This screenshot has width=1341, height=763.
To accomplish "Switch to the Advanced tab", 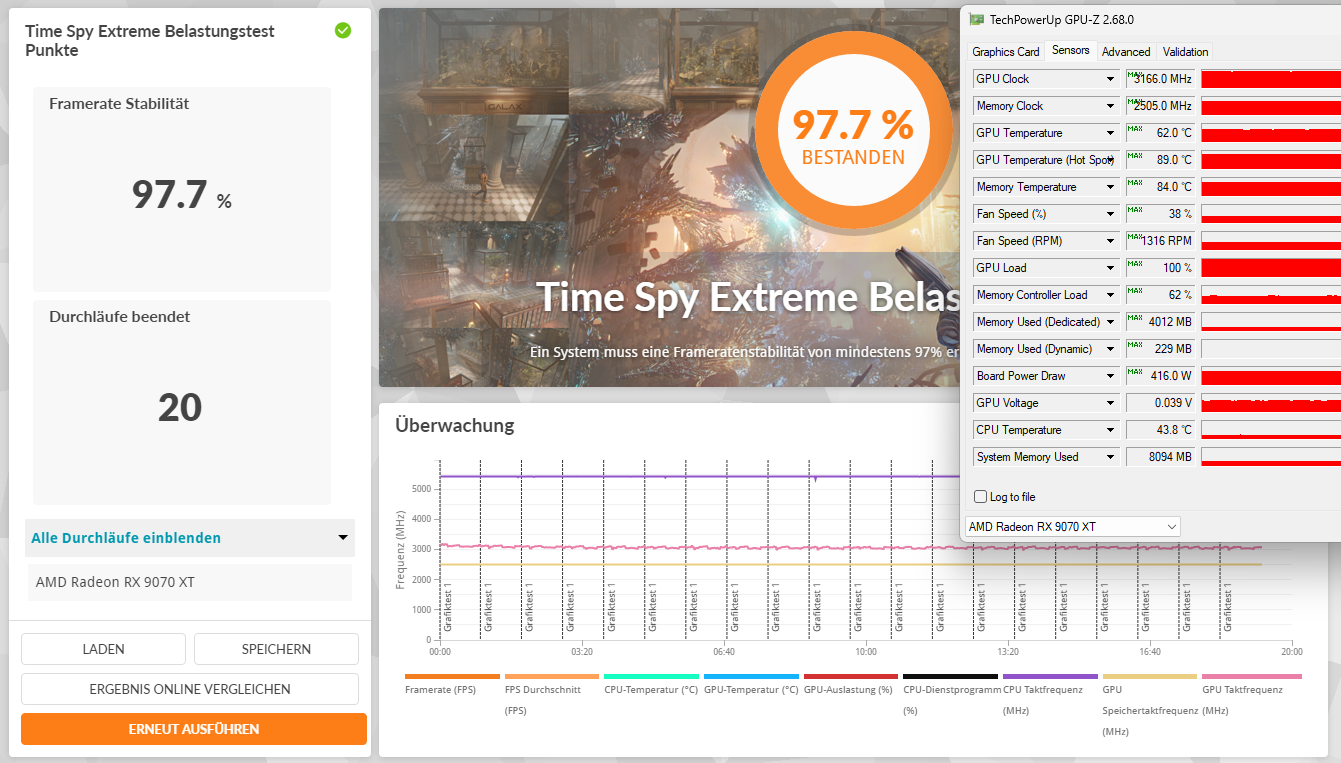I will tap(1126, 52).
